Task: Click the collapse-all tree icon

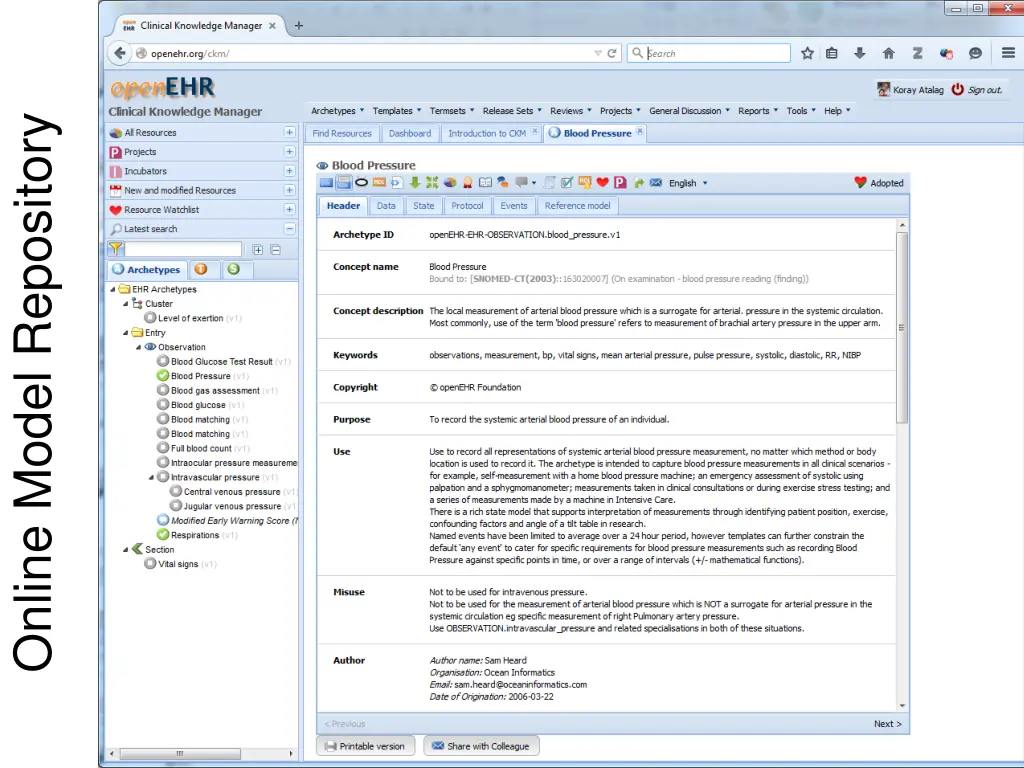Action: point(276,249)
